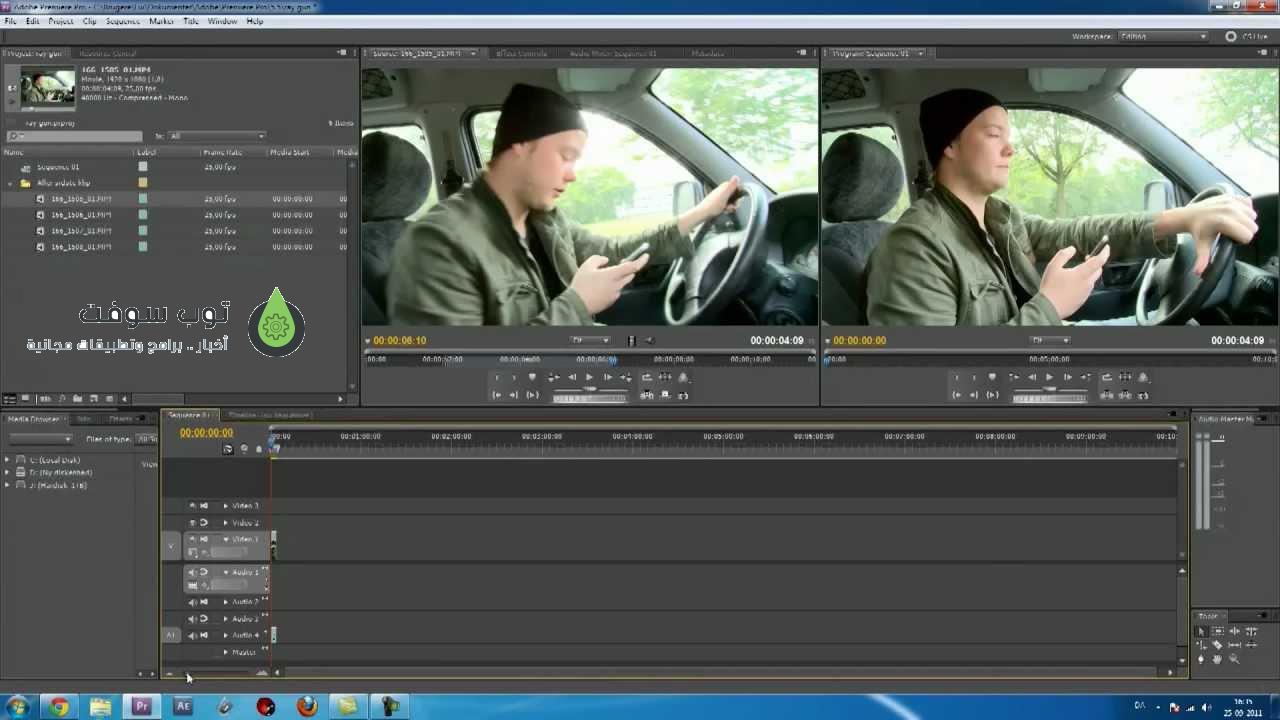Viewport: 1280px width, 720px height.
Task: Set unnumbered marker in Source monitor
Action: (x=532, y=377)
